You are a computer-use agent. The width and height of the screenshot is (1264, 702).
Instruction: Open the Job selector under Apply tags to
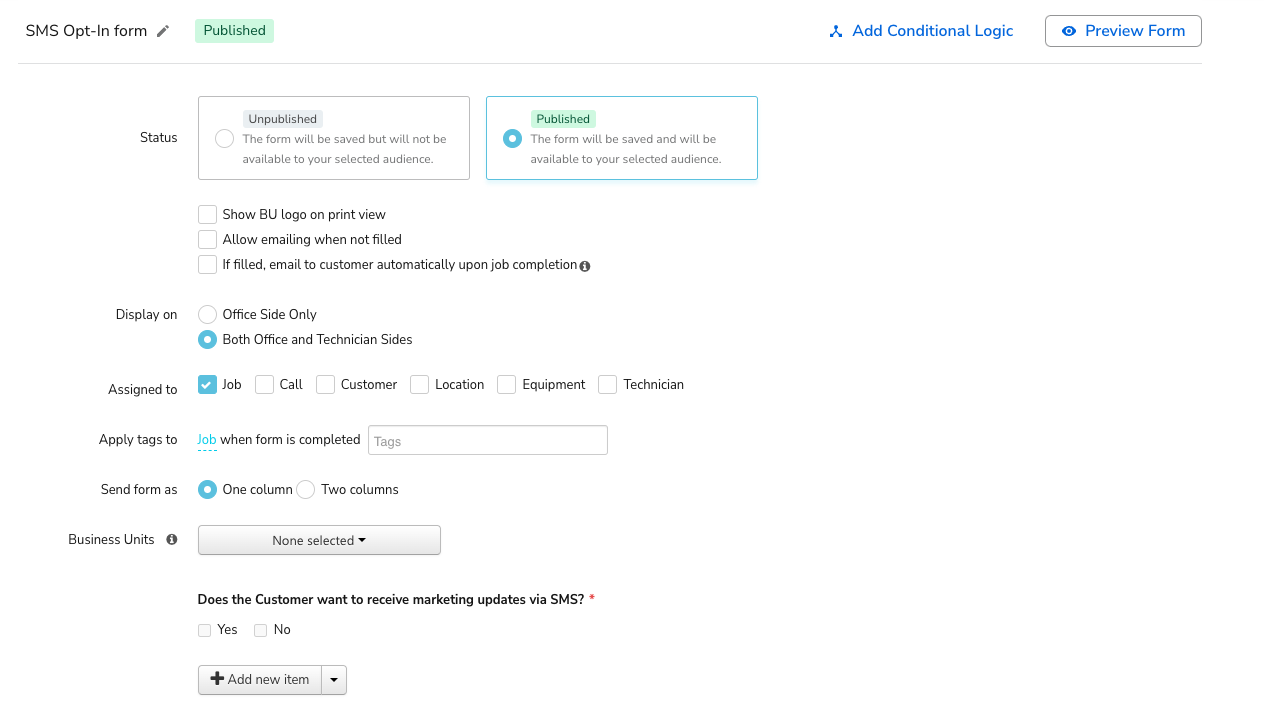pos(207,439)
